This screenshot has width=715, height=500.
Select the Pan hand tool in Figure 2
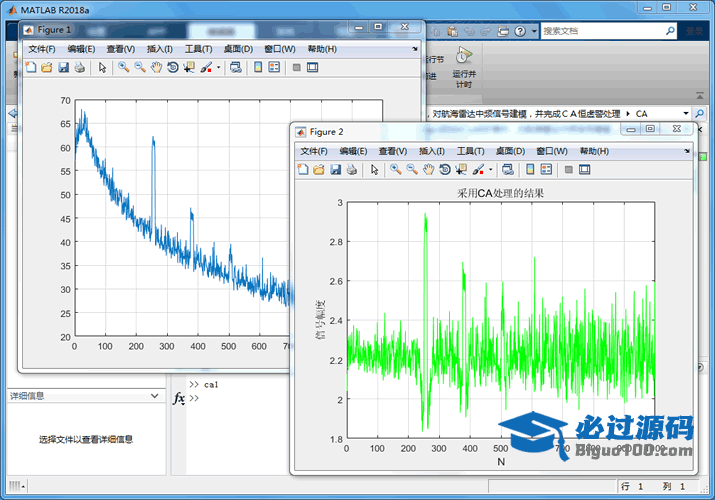(428, 170)
